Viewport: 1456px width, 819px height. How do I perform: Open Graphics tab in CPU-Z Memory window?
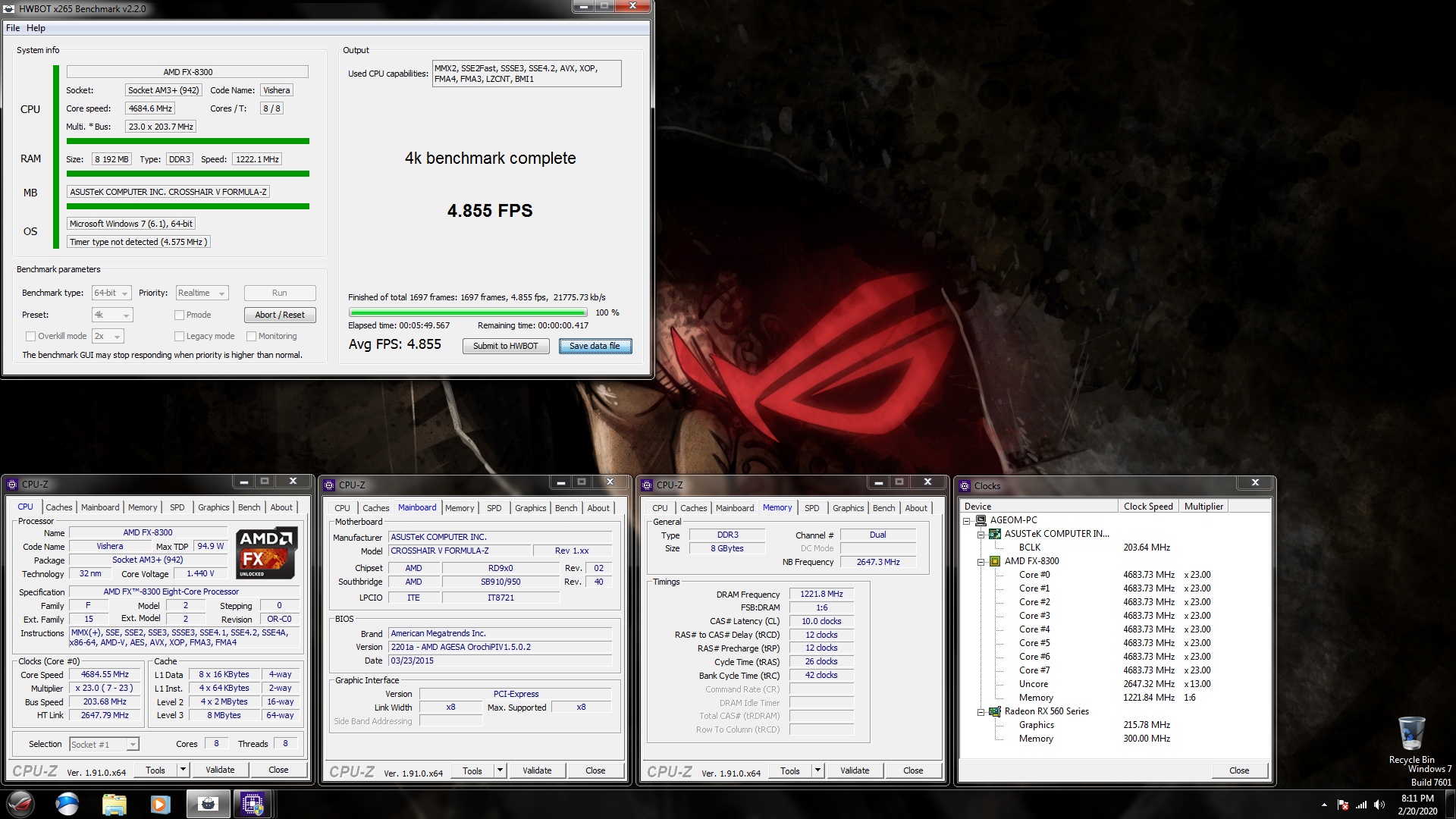(x=848, y=508)
